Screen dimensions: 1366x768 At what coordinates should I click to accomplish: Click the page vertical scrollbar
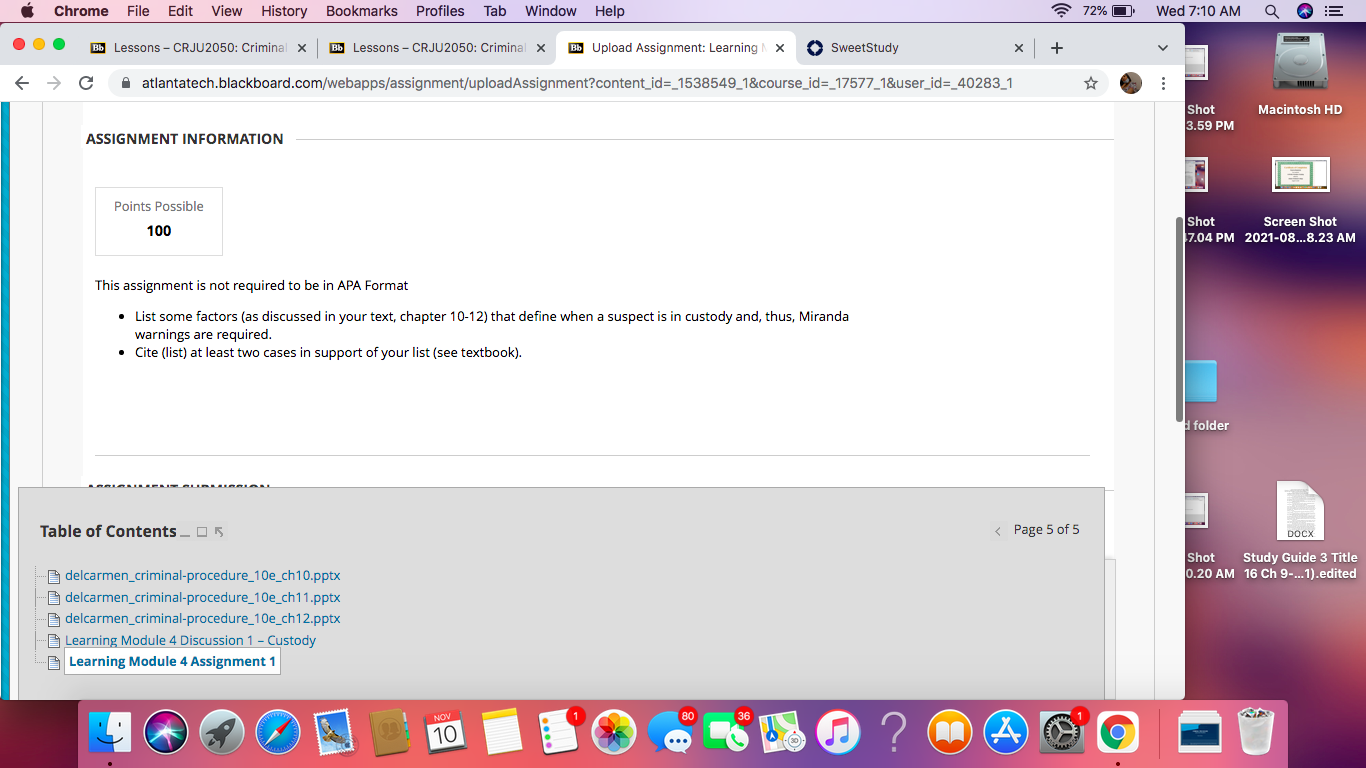click(1180, 318)
